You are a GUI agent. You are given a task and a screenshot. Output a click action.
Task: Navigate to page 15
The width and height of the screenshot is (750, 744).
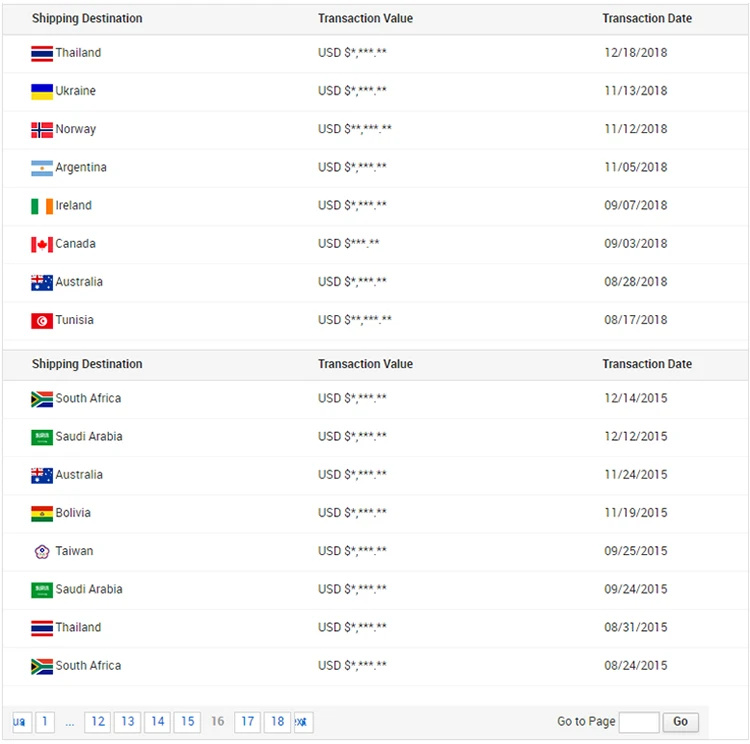pyautogui.click(x=187, y=721)
